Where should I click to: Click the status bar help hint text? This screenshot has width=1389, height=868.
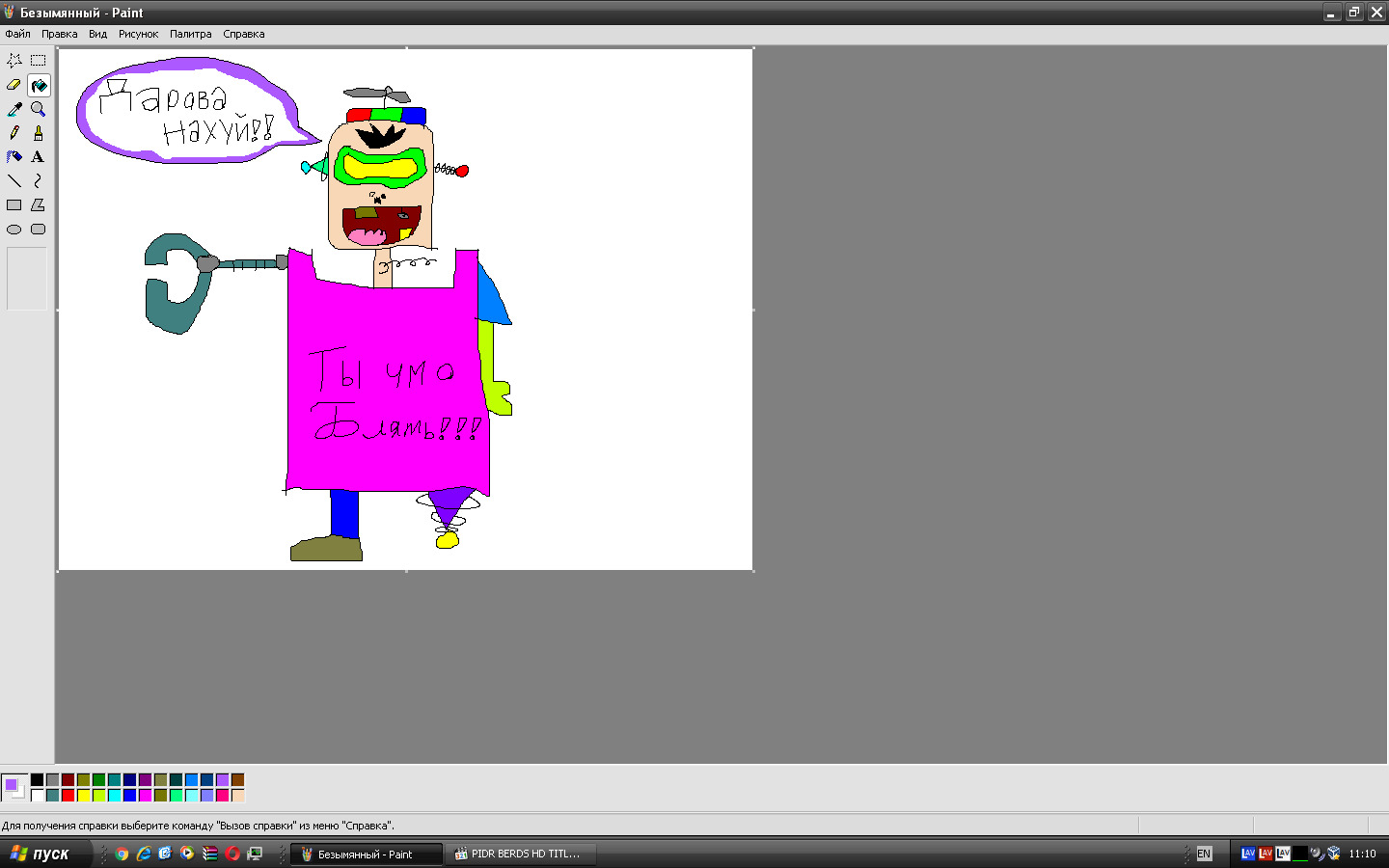pos(198,826)
